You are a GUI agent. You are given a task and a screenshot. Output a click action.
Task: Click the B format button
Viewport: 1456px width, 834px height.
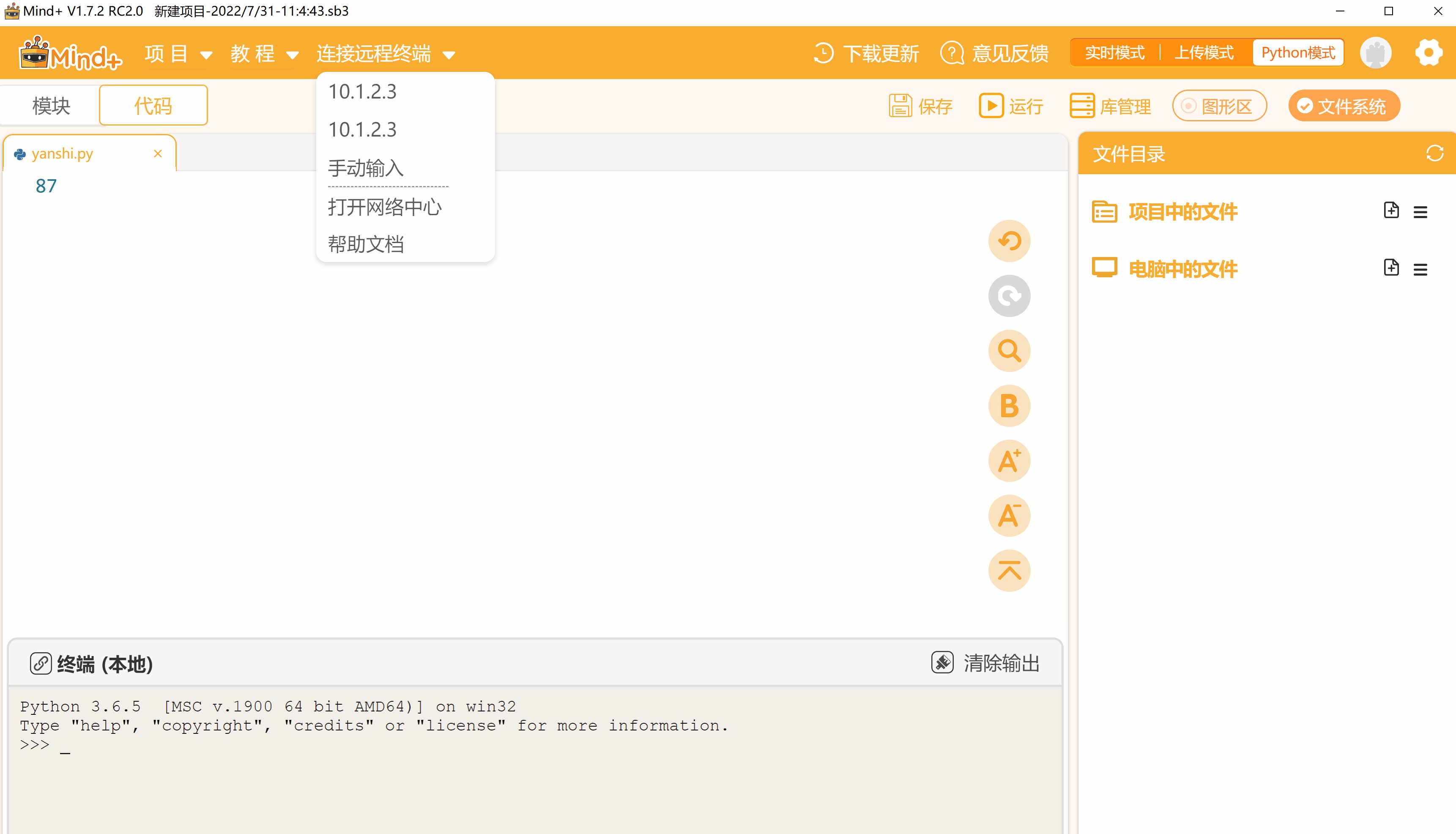tap(1009, 405)
